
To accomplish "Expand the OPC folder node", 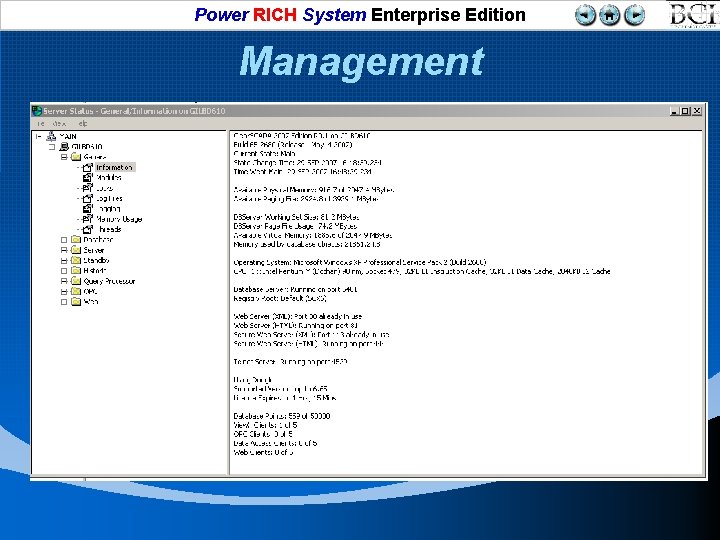I will point(64,292).
